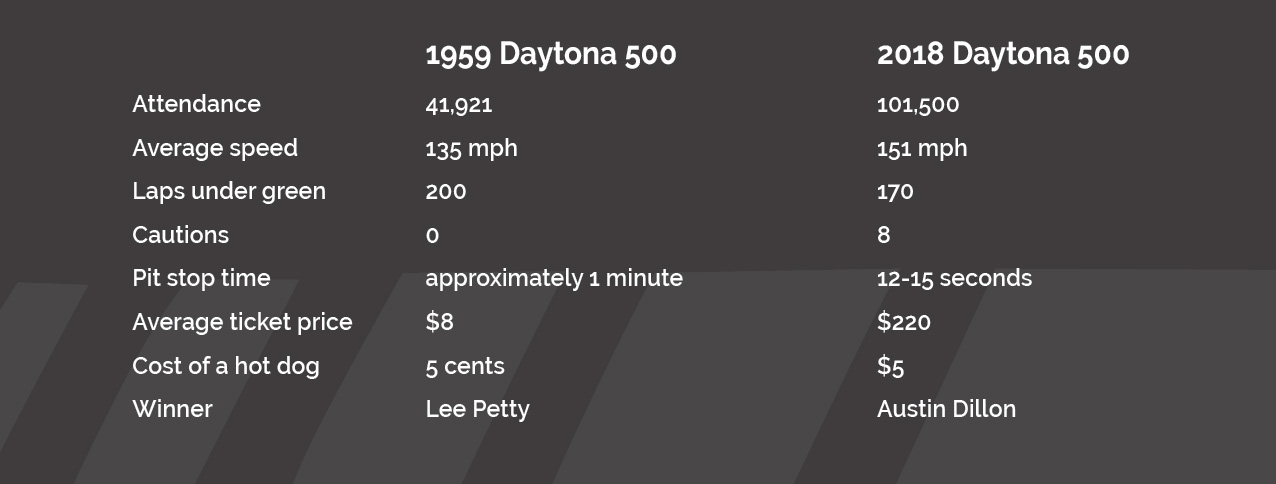This screenshot has width=1276, height=484.
Task: Select the Attendance row label
Action: click(196, 104)
